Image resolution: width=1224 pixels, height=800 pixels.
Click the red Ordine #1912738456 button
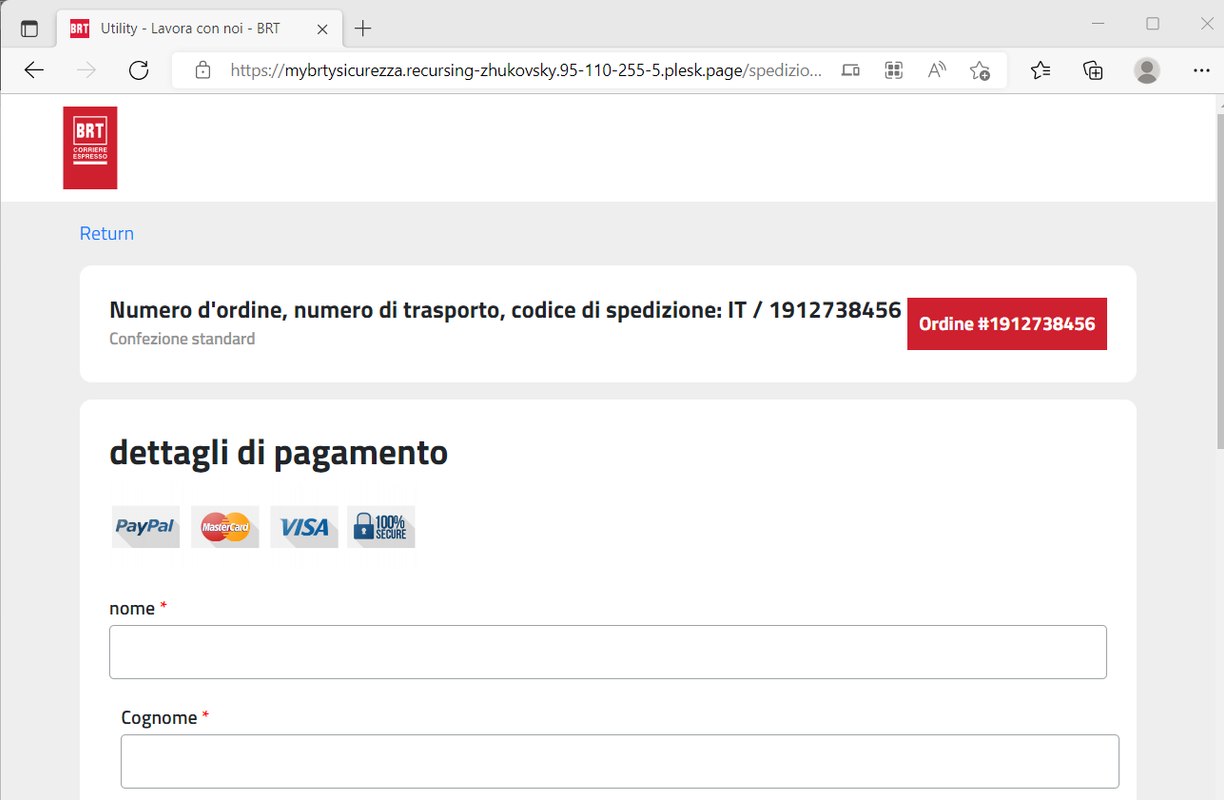pos(1007,324)
